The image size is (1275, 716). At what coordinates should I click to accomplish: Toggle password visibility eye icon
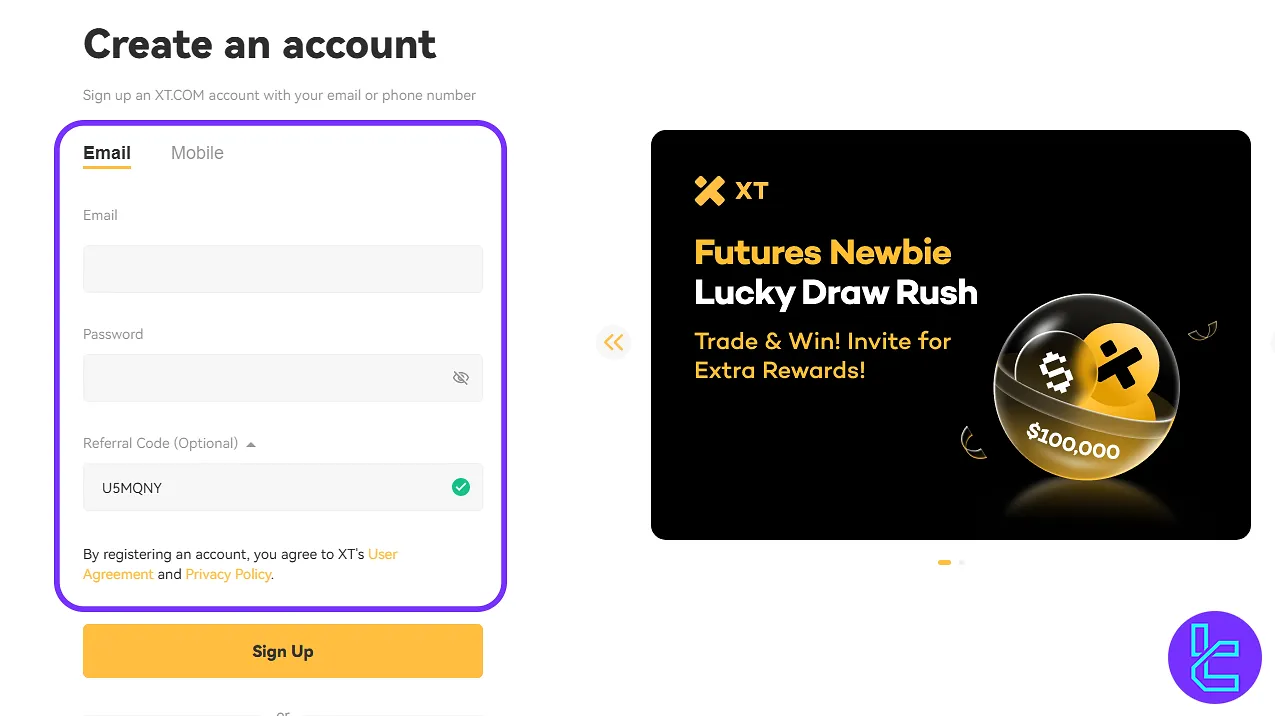point(461,378)
